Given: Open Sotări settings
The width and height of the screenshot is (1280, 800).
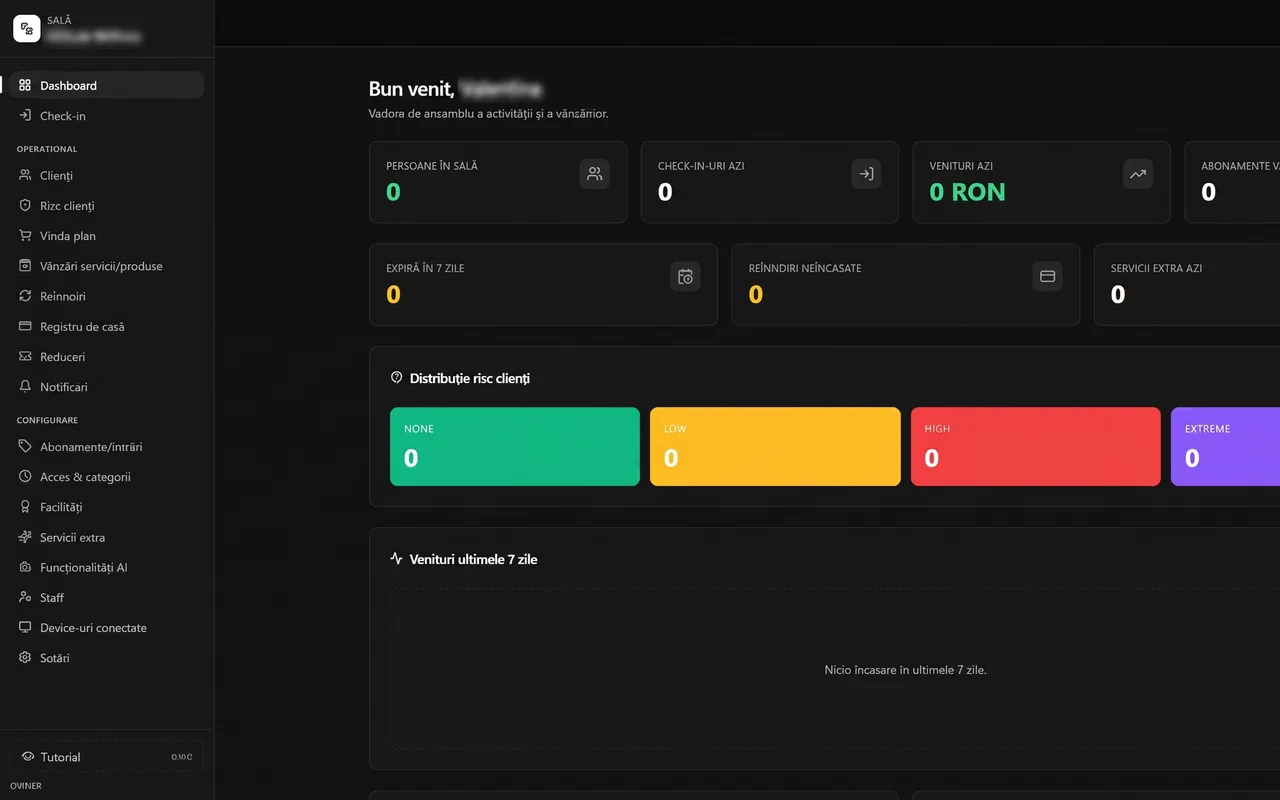Looking at the screenshot, I should [x=106, y=658].
